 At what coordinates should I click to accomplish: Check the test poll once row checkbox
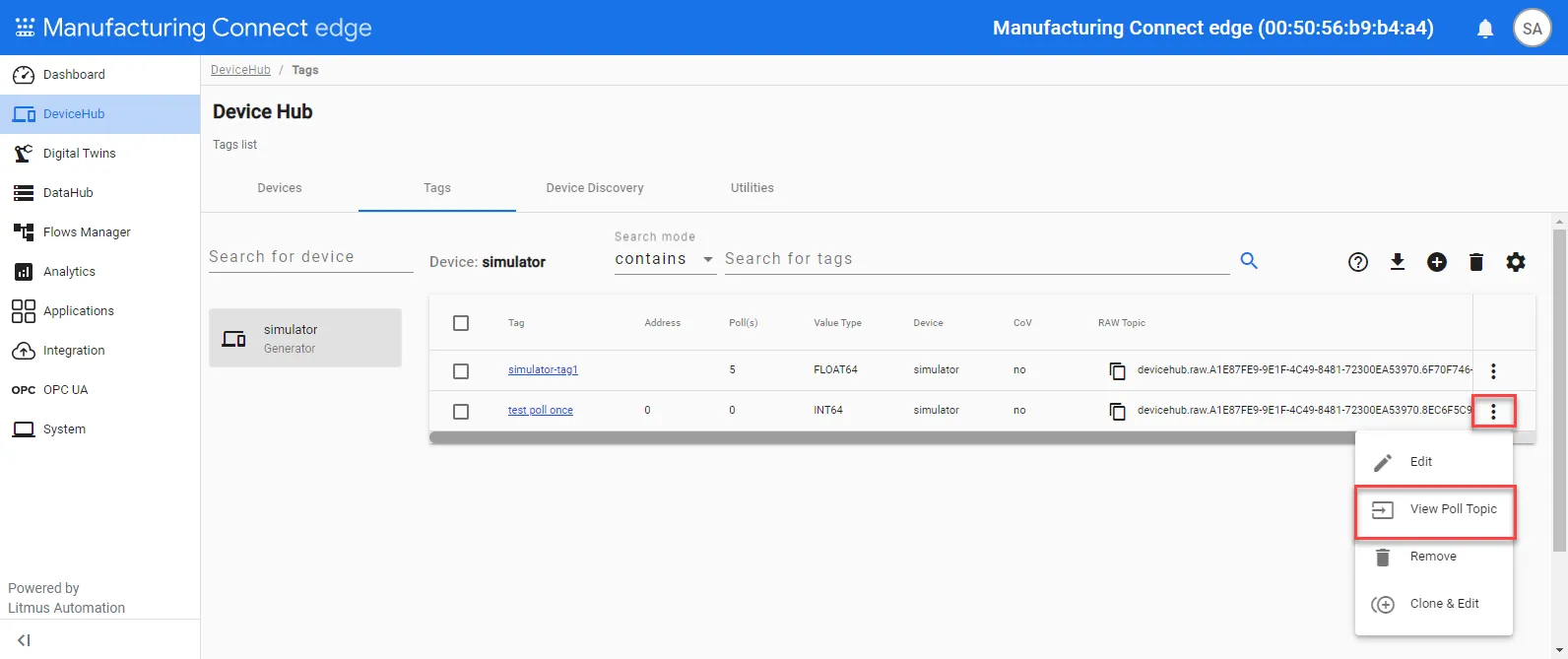coord(461,412)
